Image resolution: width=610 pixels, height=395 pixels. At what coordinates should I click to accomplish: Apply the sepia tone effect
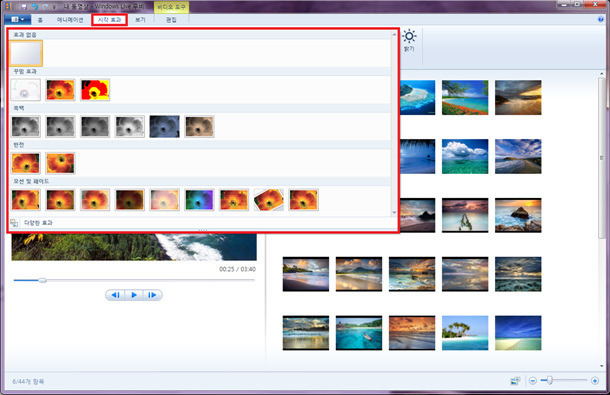(199, 126)
